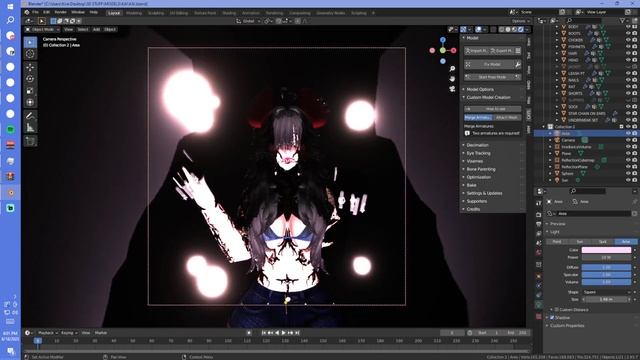Click the Start Pose Mode button
The image size is (640, 360).
[493, 77]
